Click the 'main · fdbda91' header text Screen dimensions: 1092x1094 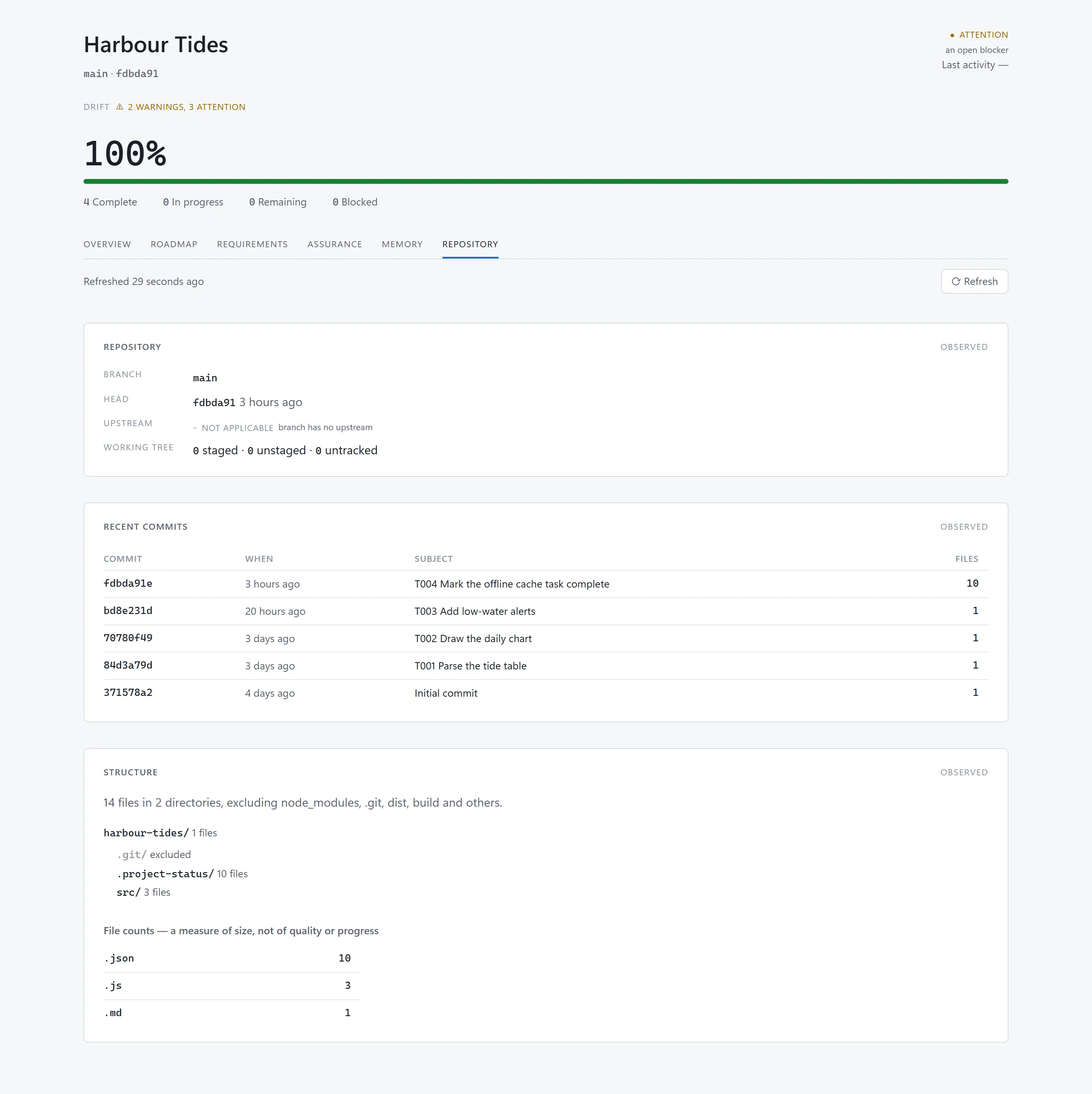coord(120,73)
